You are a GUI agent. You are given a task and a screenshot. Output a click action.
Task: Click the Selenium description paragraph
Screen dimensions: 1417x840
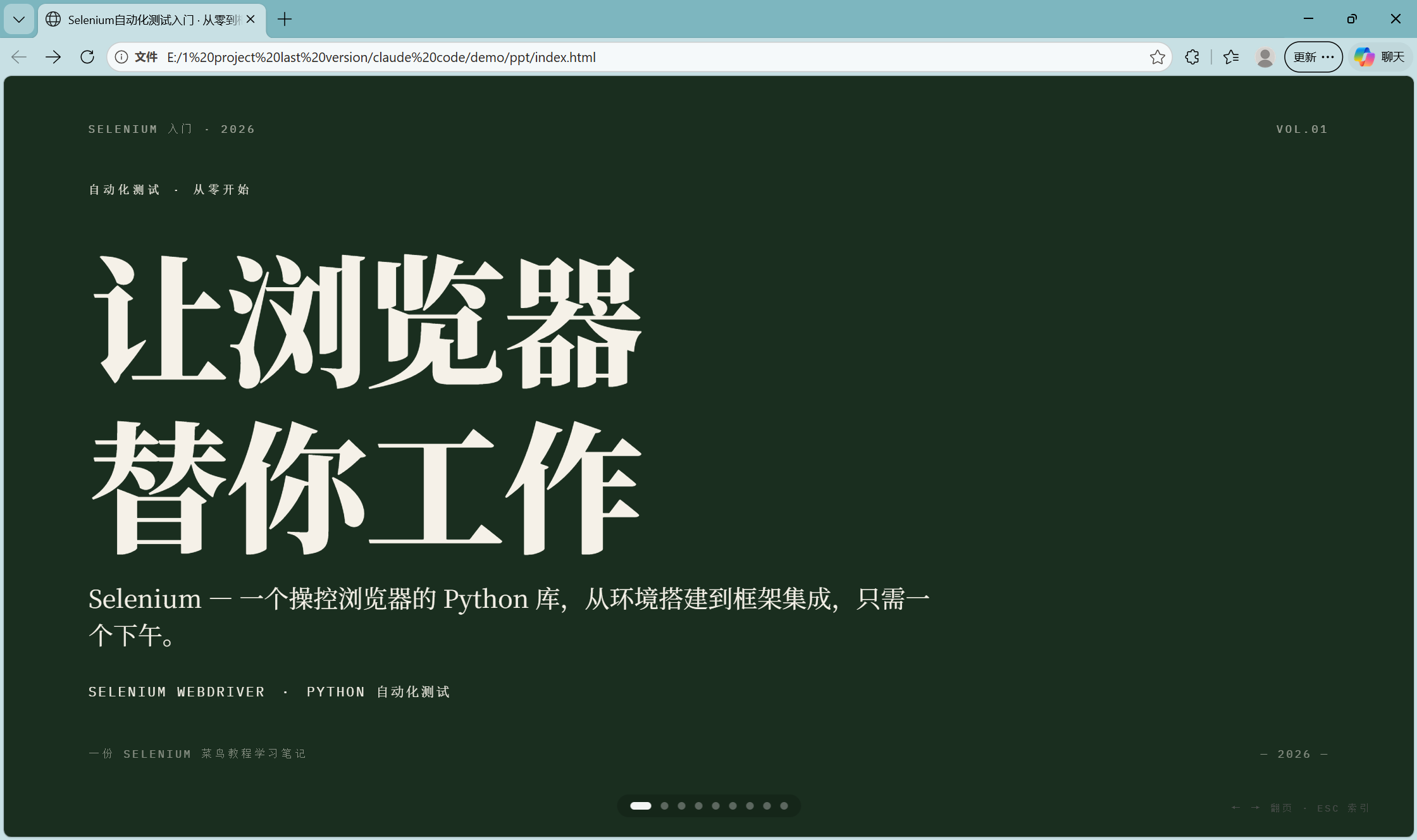[509, 617]
